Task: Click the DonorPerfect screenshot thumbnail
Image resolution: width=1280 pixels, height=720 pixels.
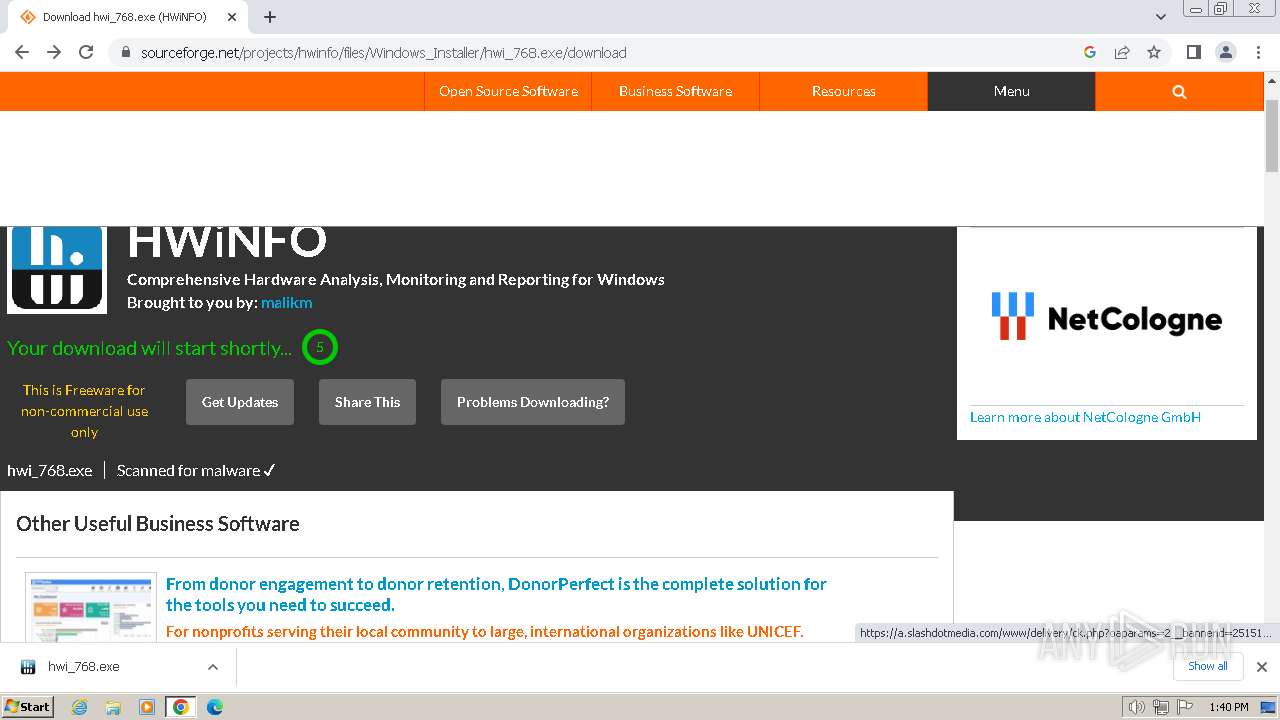Action: coord(91,607)
